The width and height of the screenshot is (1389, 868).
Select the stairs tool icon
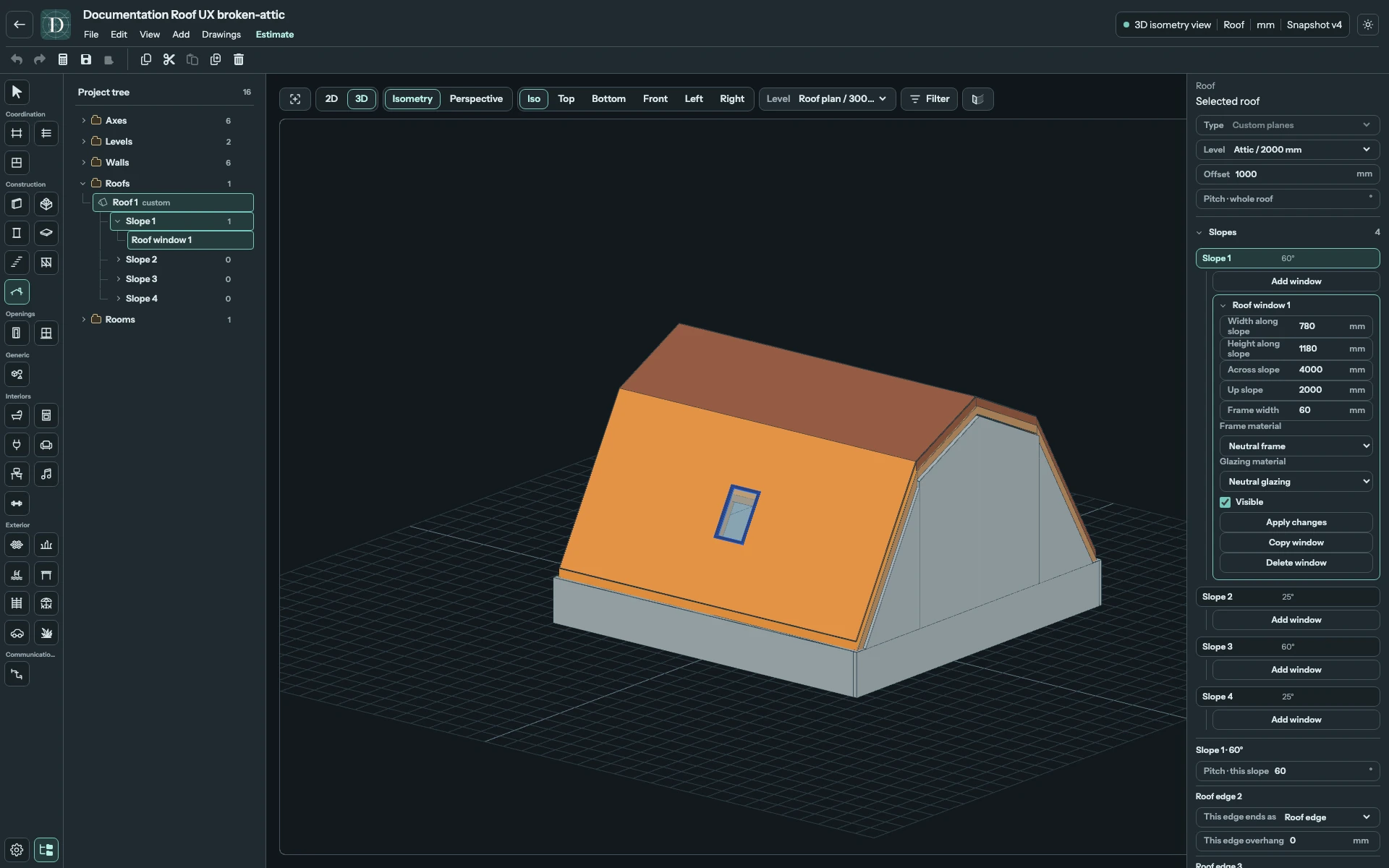pyautogui.click(x=17, y=262)
